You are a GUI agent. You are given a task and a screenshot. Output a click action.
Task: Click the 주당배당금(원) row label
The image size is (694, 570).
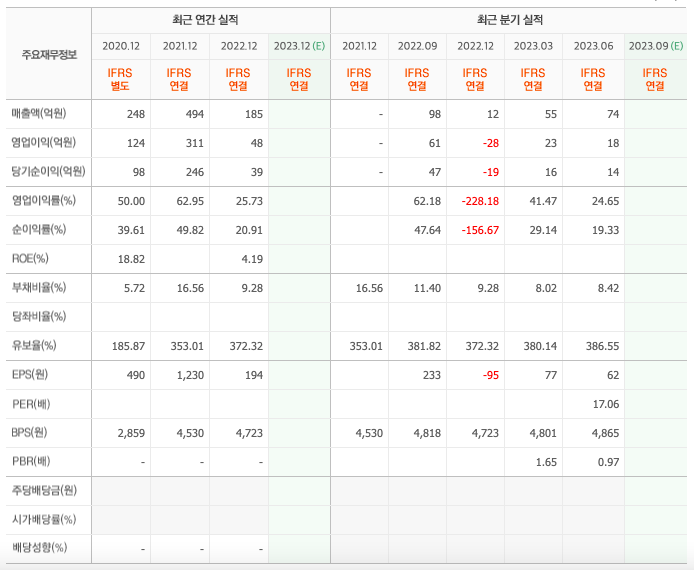[44, 490]
